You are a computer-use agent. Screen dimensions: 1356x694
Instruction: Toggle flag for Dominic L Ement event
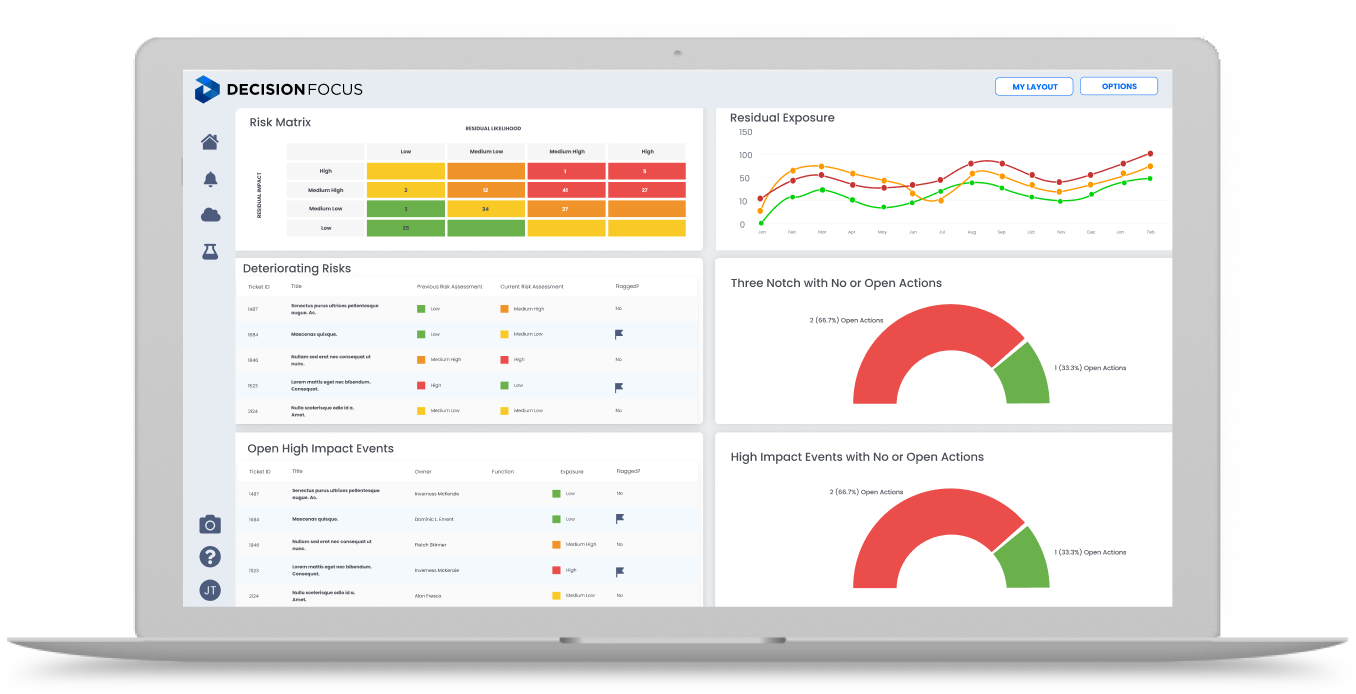619,519
